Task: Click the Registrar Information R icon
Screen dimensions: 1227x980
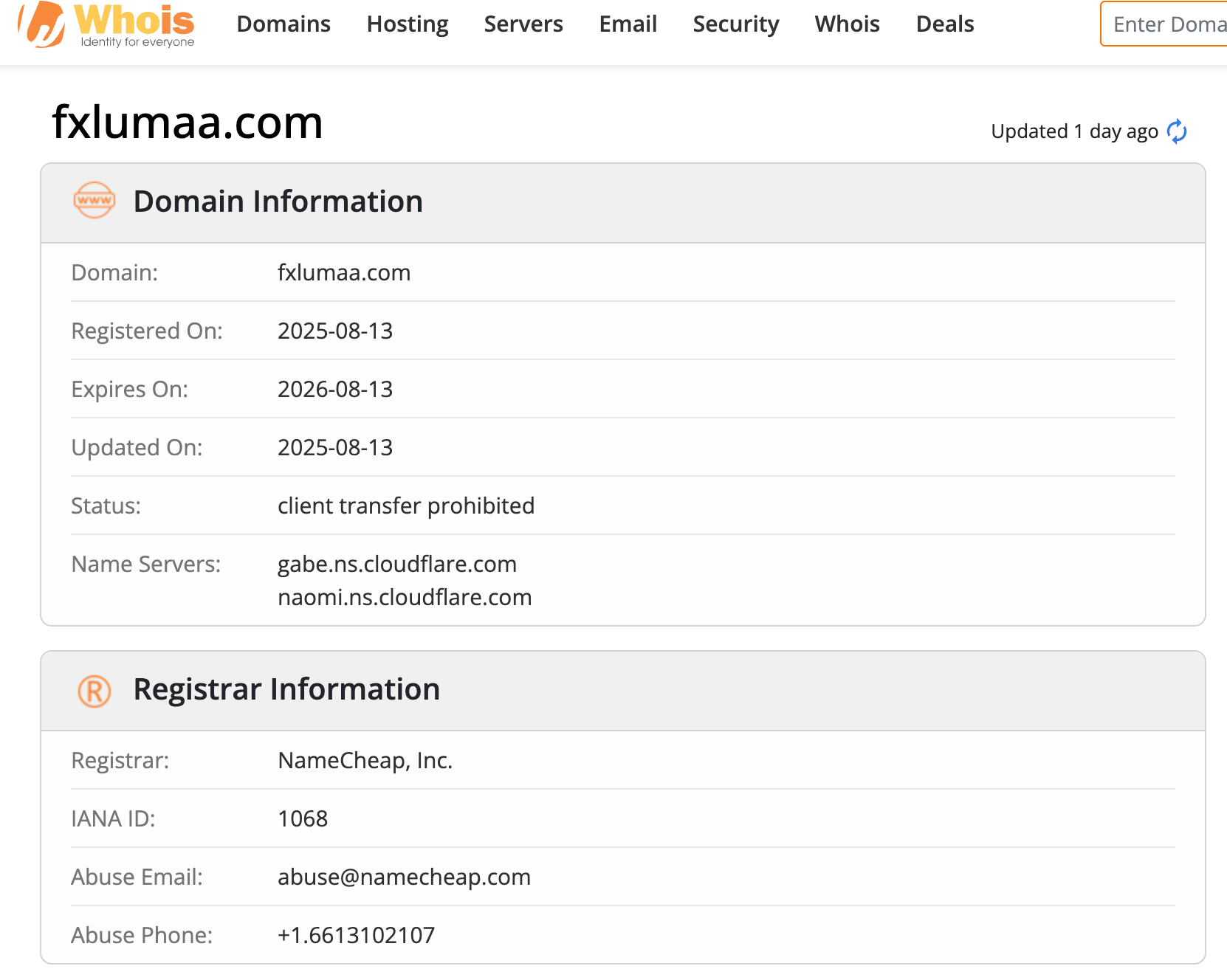Action: 94,691
